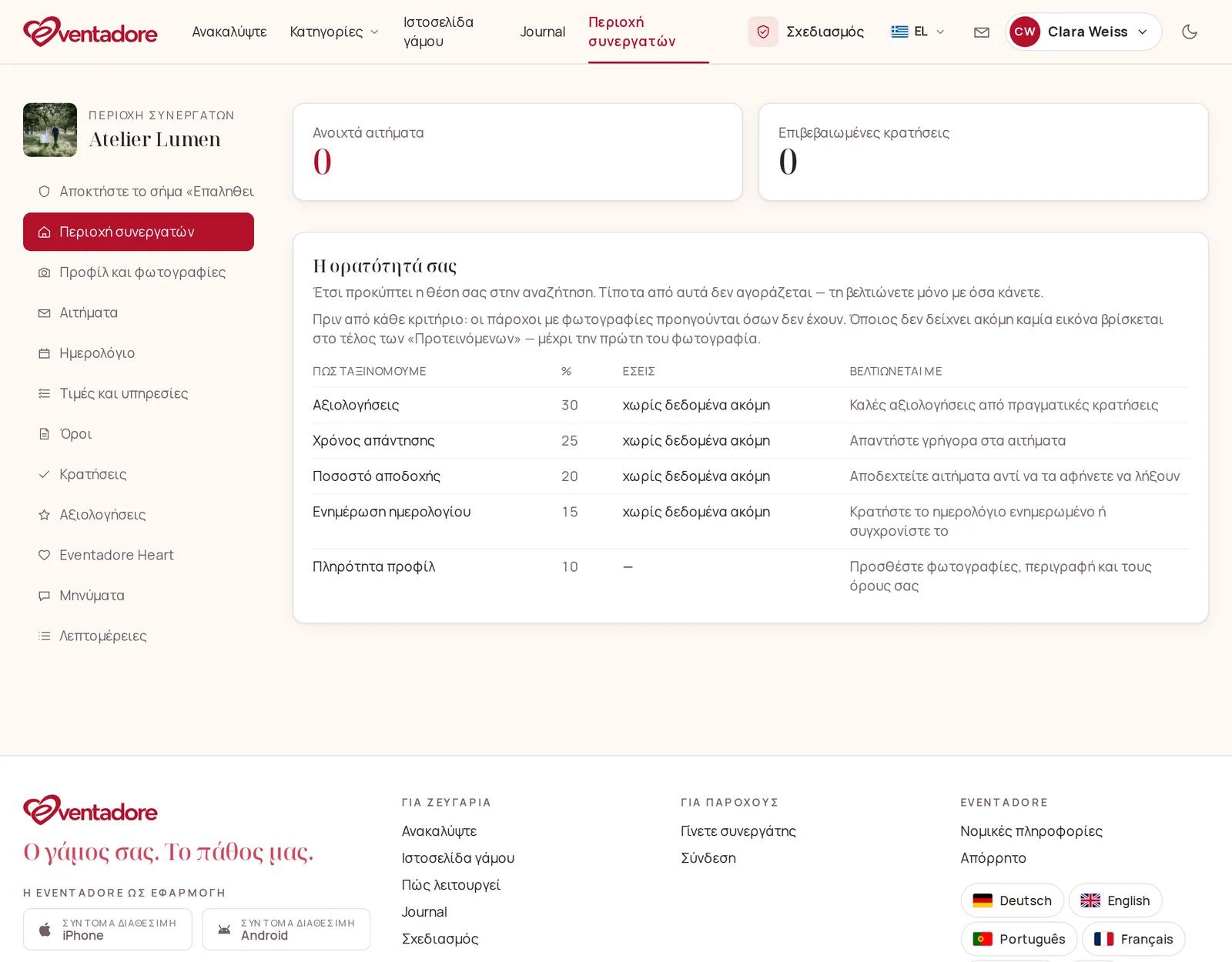Select Ανακαλύψτε in the top navigation

[229, 32]
